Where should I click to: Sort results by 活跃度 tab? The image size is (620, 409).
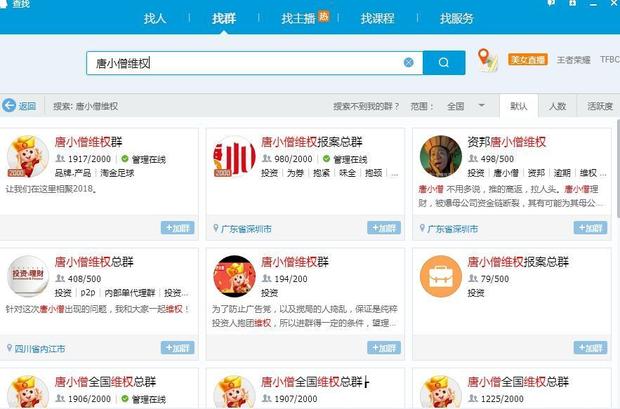[599, 106]
